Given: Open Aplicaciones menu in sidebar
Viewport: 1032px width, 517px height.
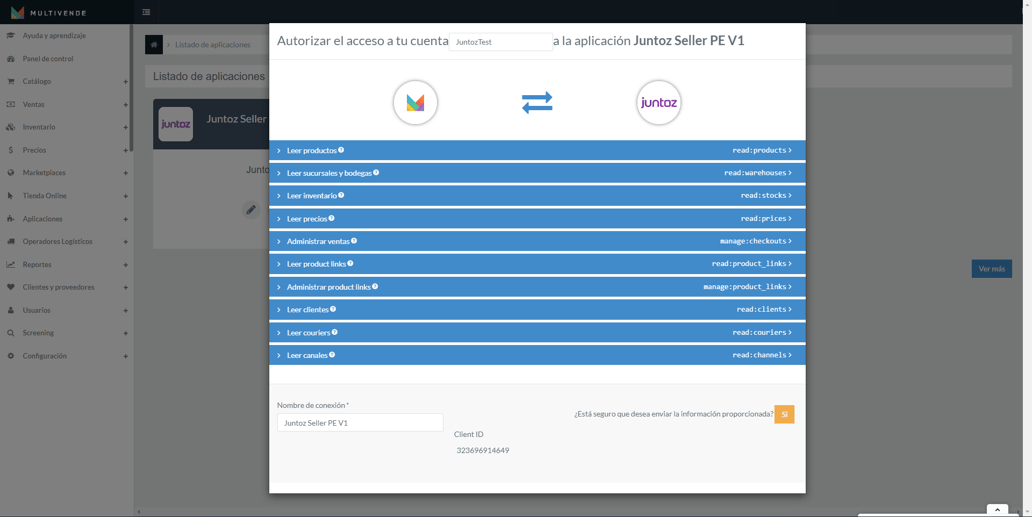Looking at the screenshot, I should (42, 218).
